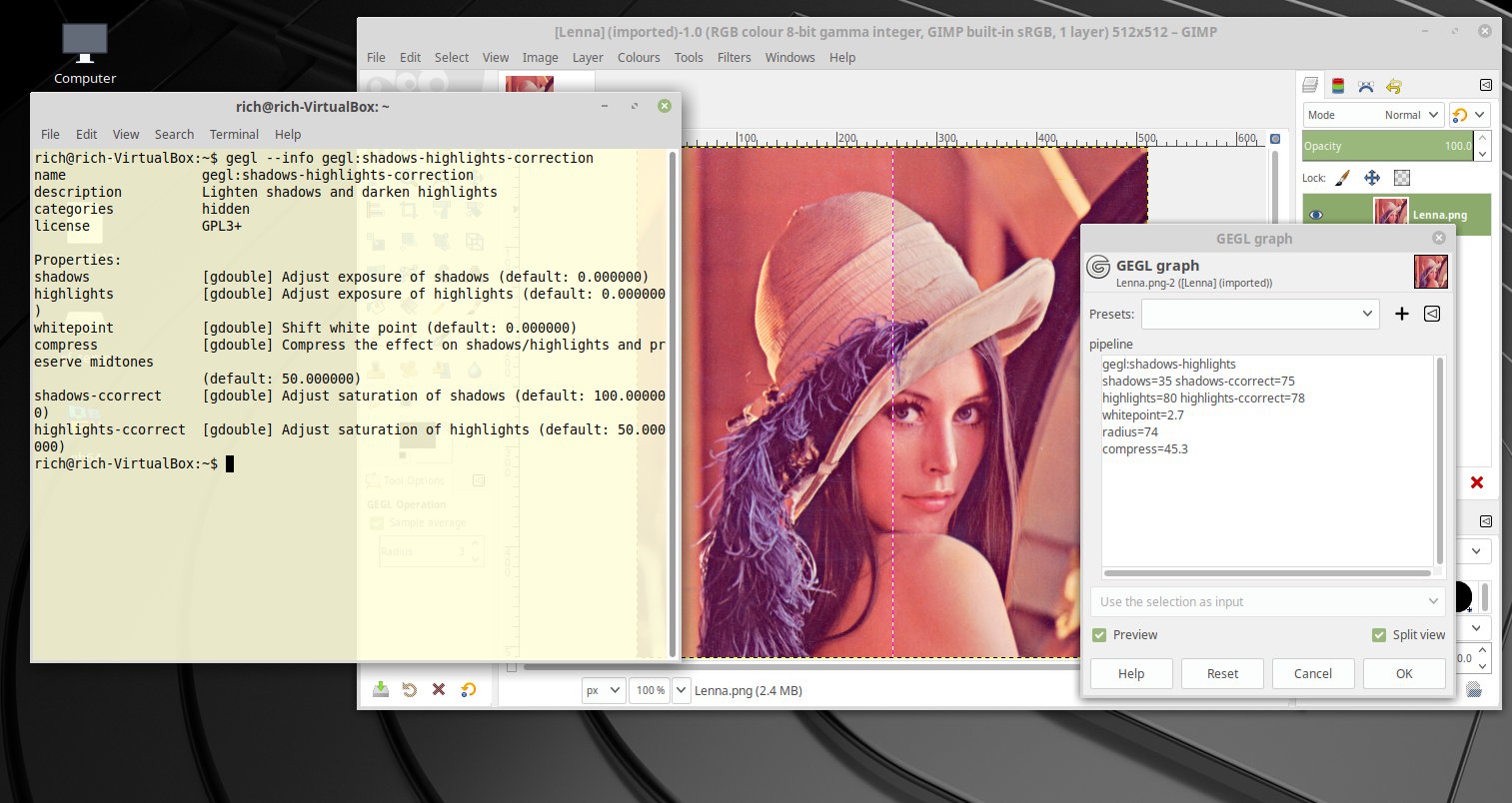Open the terminal's Help menu
Image resolution: width=1512 pixels, height=803 pixels.
coord(288,134)
